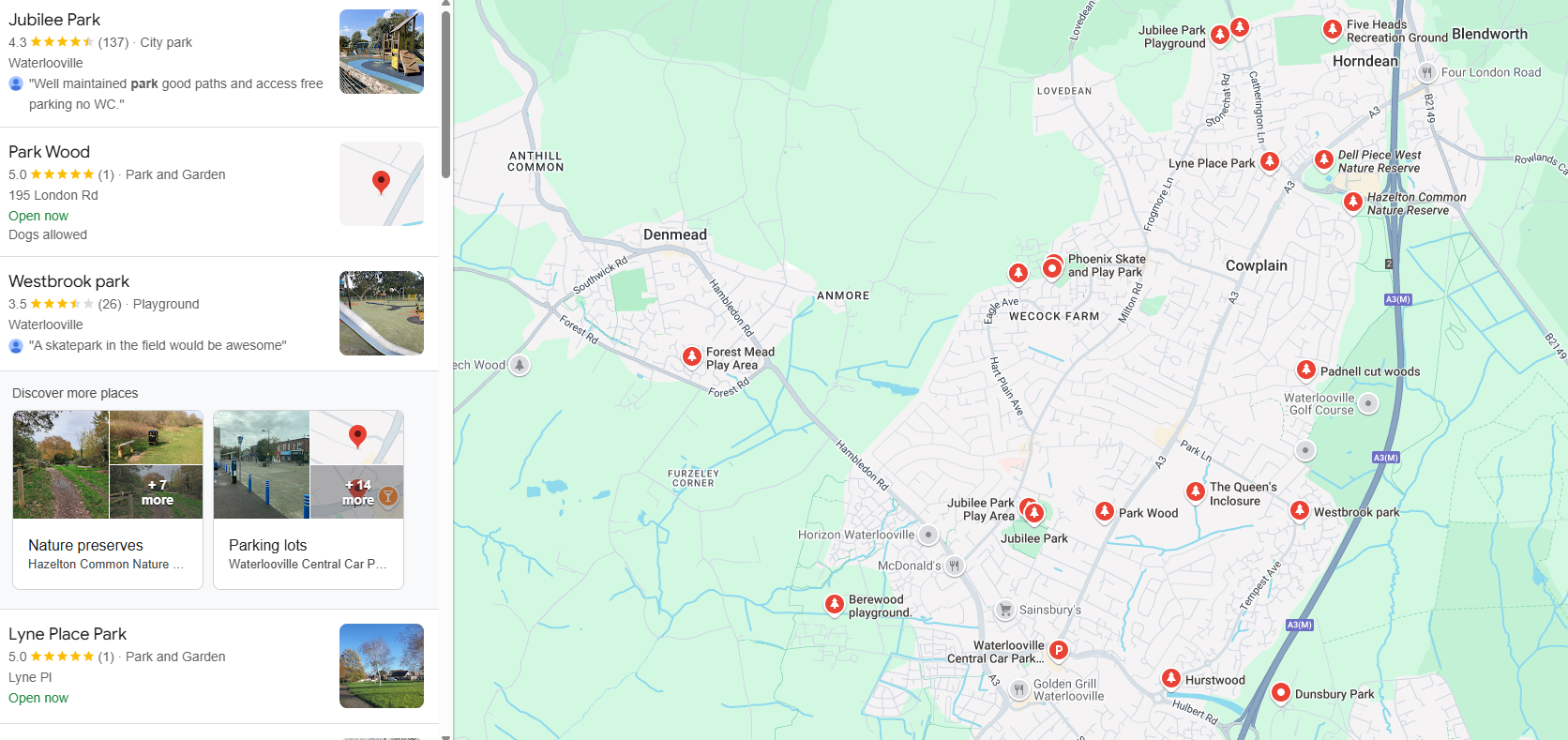Select the Padnell cut woods marker
Image resolution: width=1568 pixels, height=740 pixels.
pyautogui.click(x=1306, y=370)
